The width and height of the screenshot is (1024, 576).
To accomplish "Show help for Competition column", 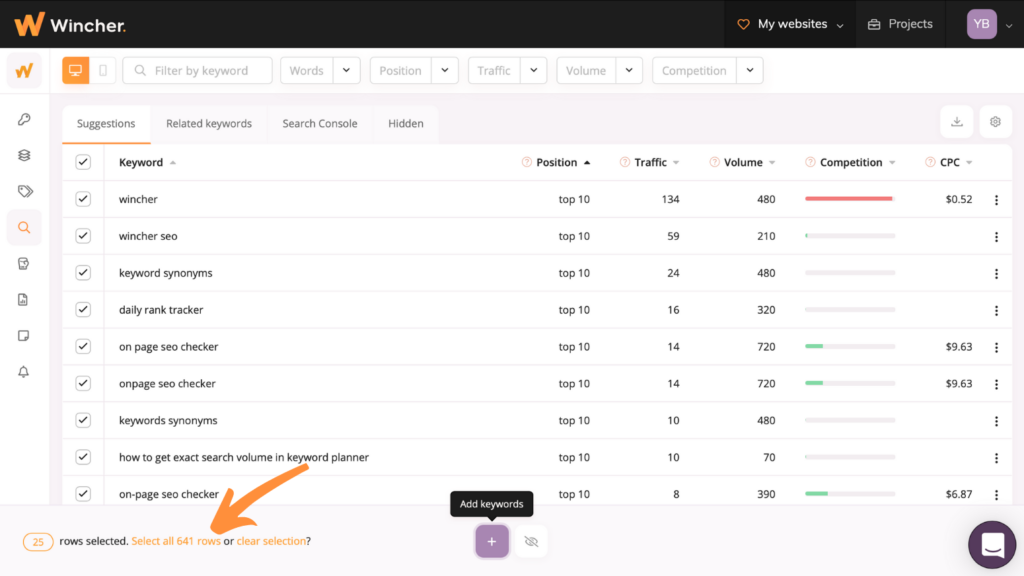I will 810,162.
